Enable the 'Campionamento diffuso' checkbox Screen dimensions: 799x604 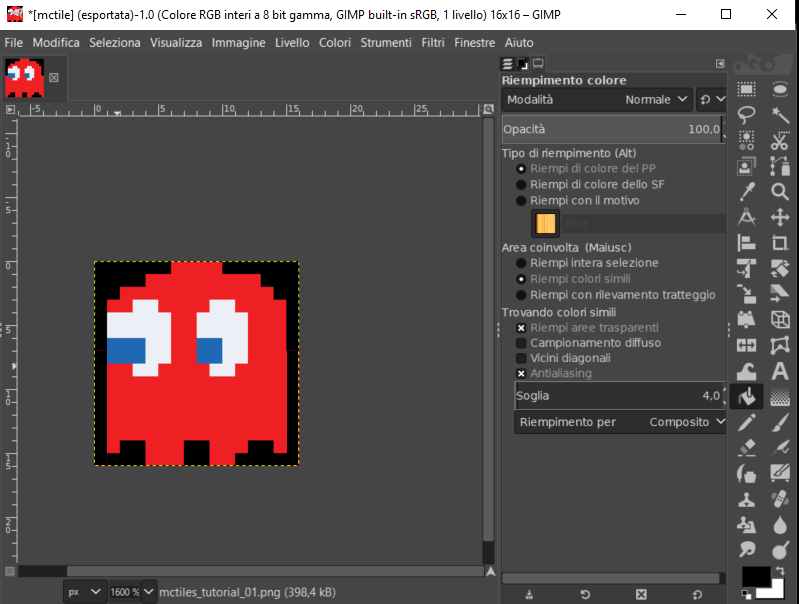point(521,343)
